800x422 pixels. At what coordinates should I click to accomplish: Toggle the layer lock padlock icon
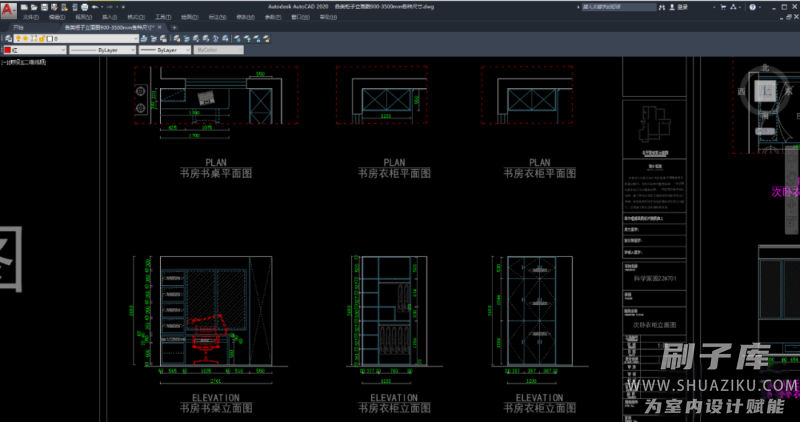[x=40, y=39]
